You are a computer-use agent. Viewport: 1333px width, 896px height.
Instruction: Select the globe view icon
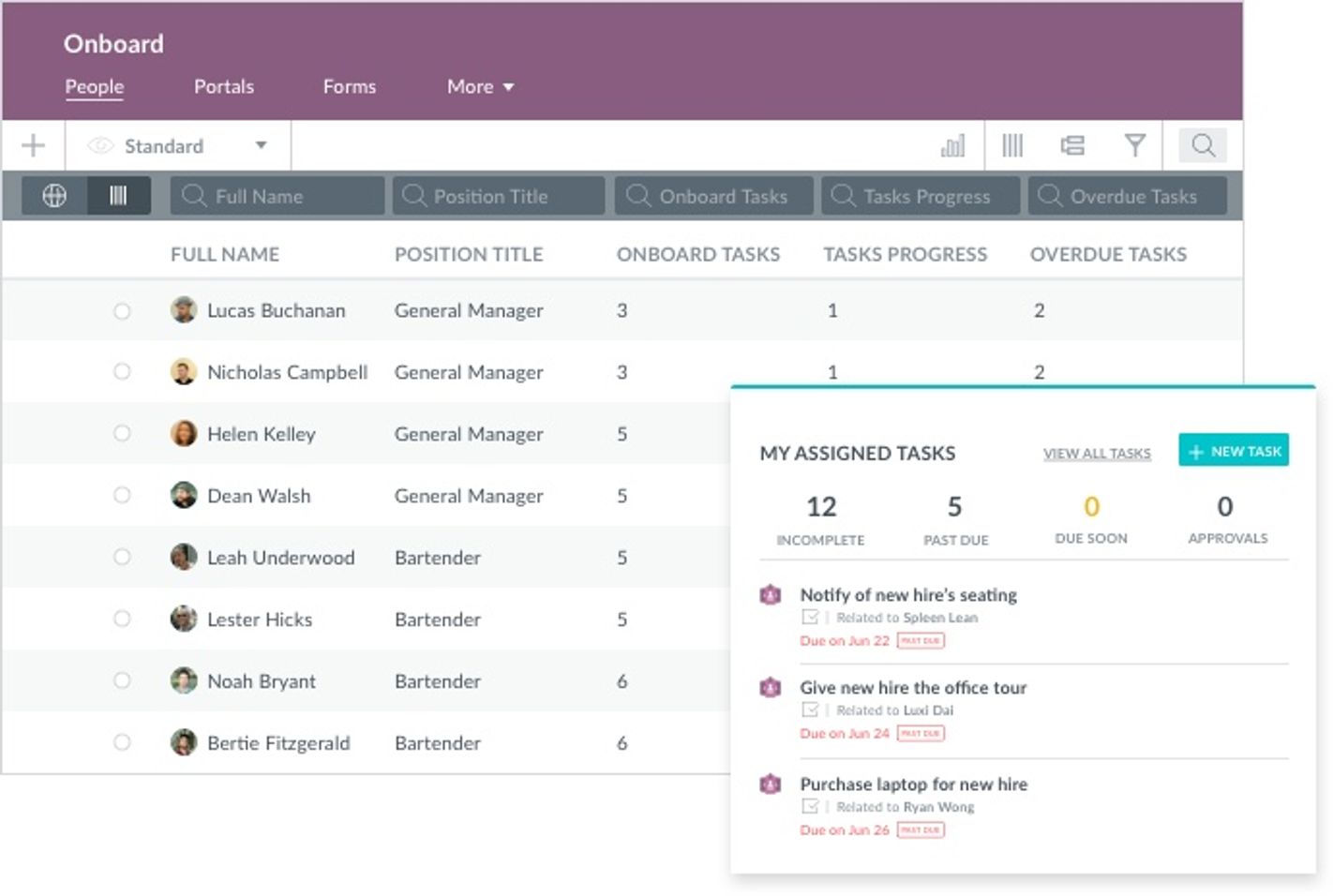pyautogui.click(x=54, y=196)
